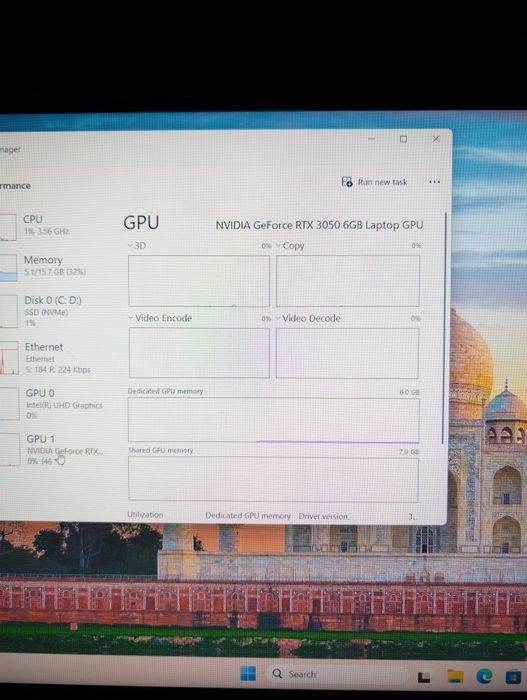Click the 3D engine usage graph
Viewport: 527px width, 700px height.
click(199, 281)
